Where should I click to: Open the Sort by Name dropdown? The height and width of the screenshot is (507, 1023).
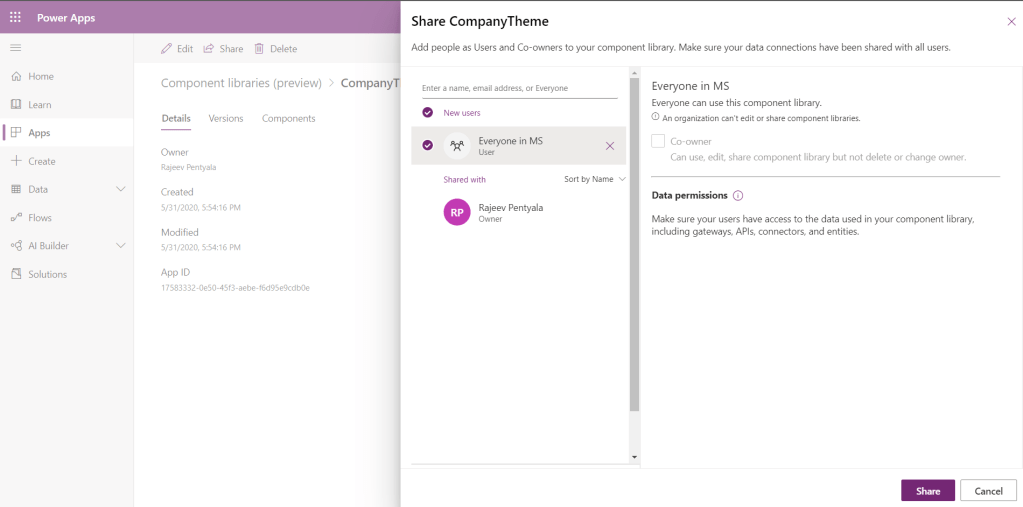point(594,179)
